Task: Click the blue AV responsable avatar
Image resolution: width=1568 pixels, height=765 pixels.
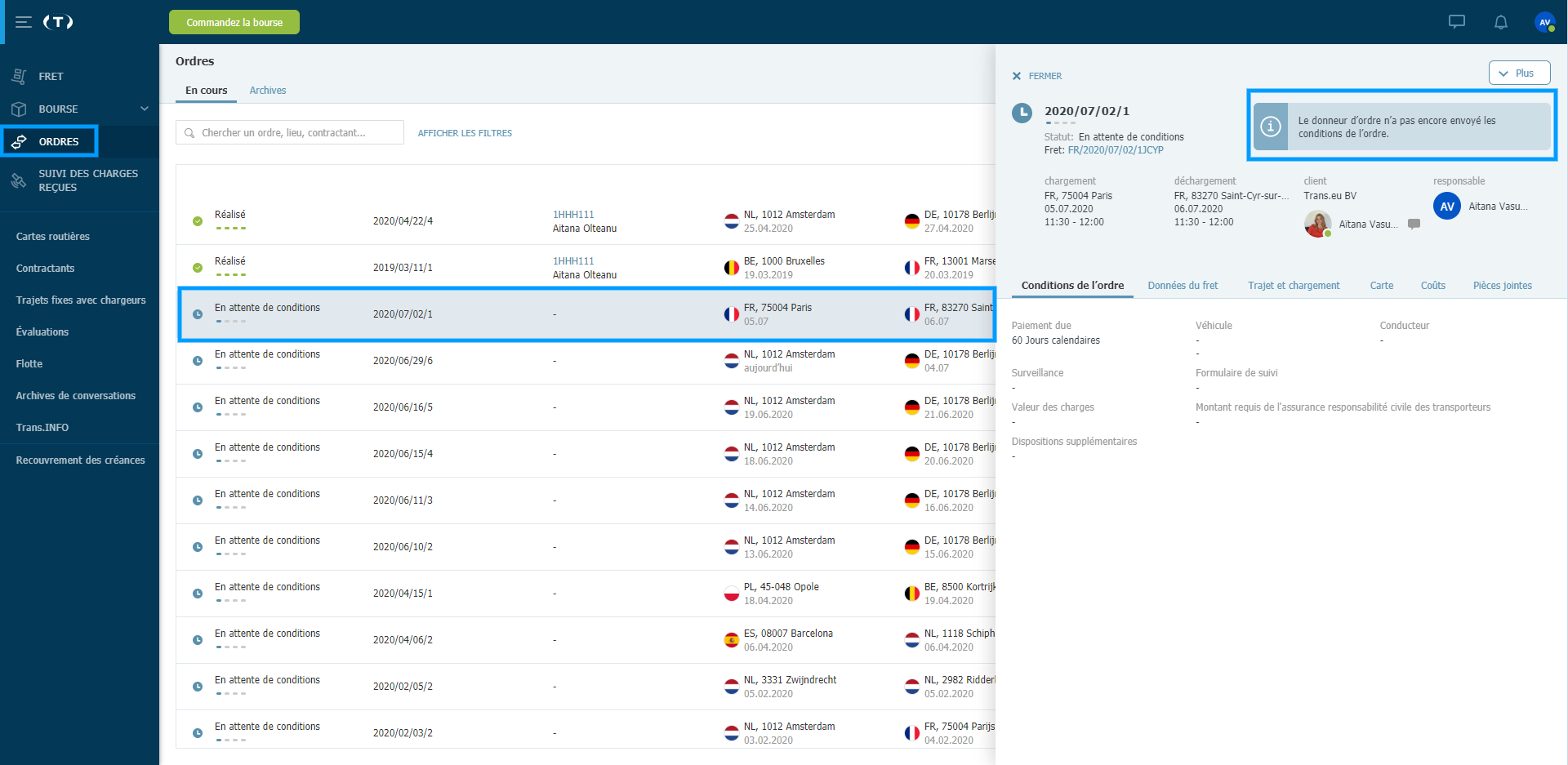Action: point(1447,207)
